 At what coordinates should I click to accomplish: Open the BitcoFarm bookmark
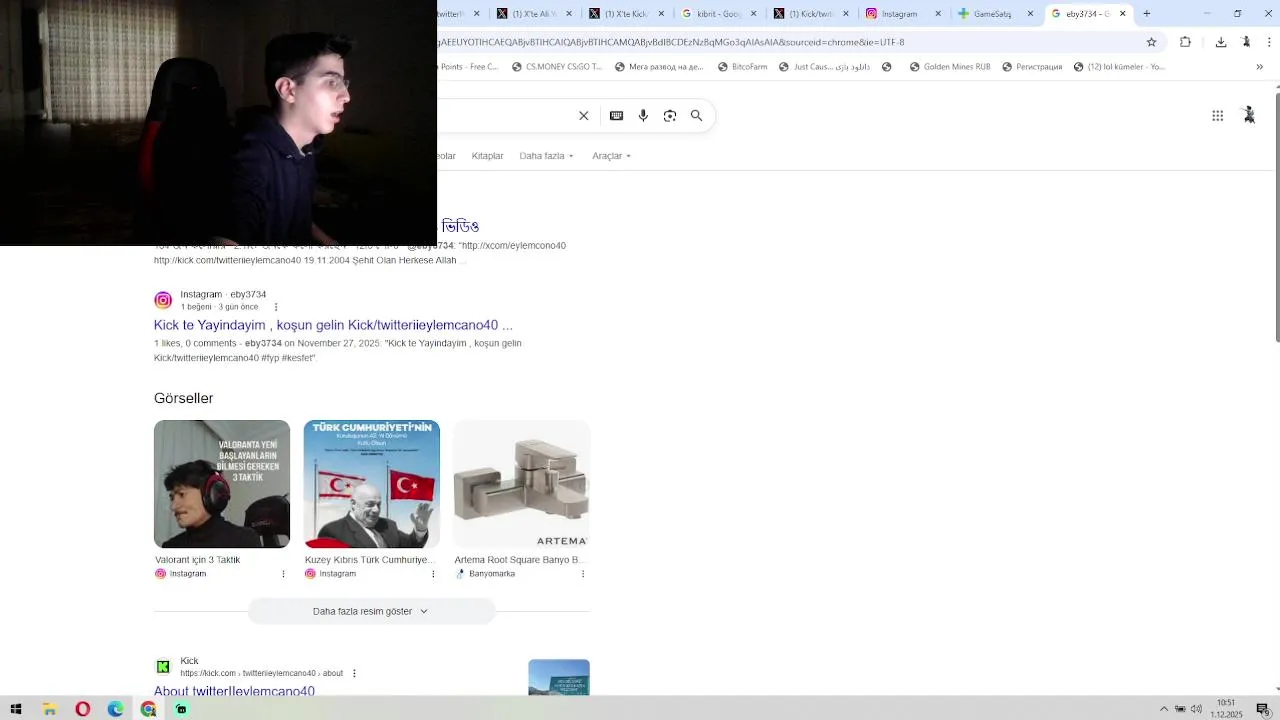click(x=741, y=67)
